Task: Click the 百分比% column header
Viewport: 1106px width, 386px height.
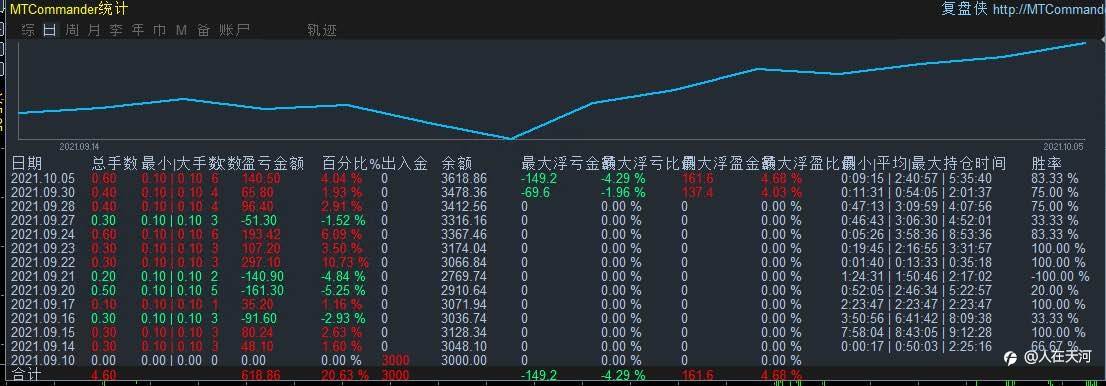Action: coord(351,164)
